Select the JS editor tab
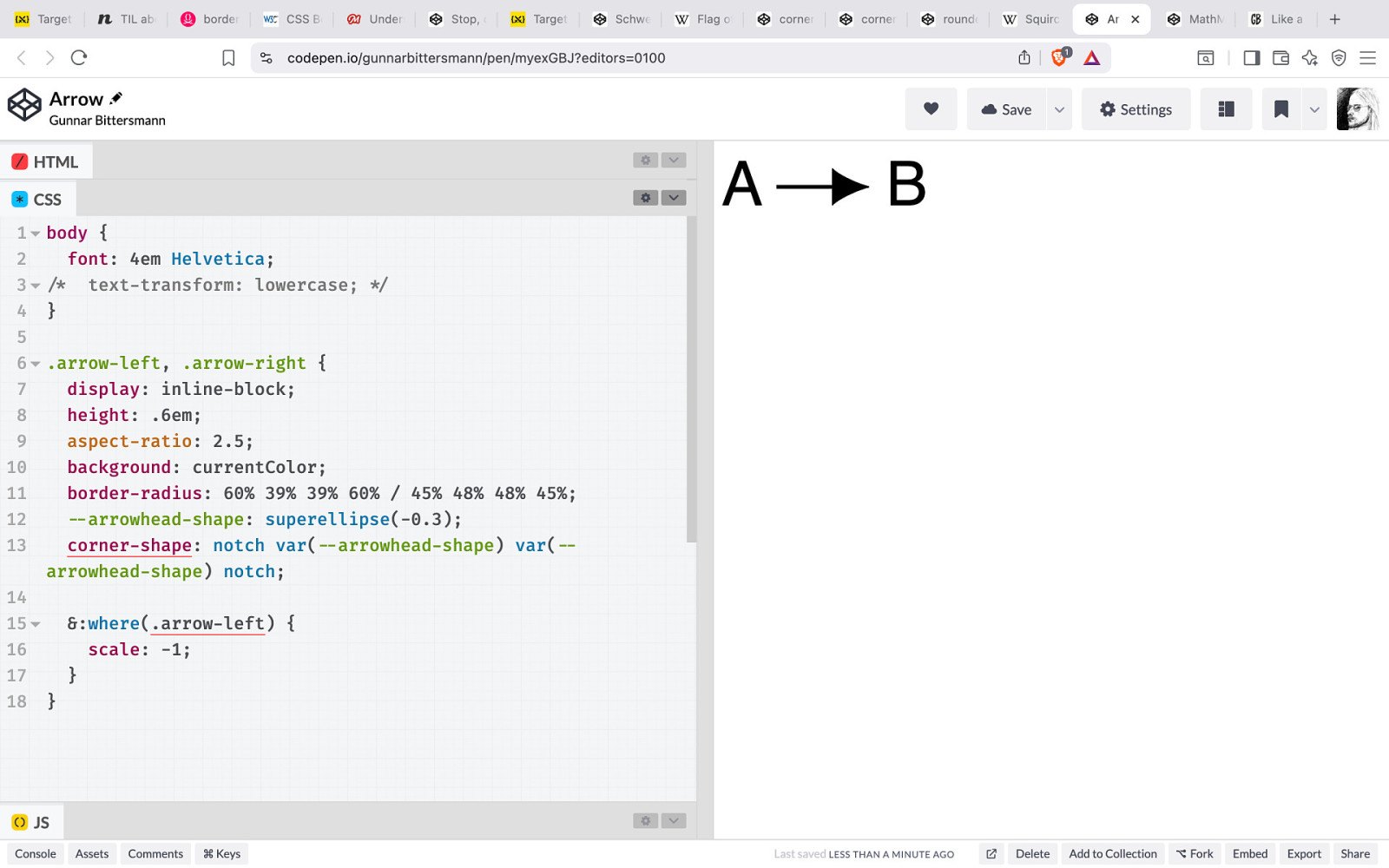Image resolution: width=1389 pixels, height=868 pixels. coord(31,822)
